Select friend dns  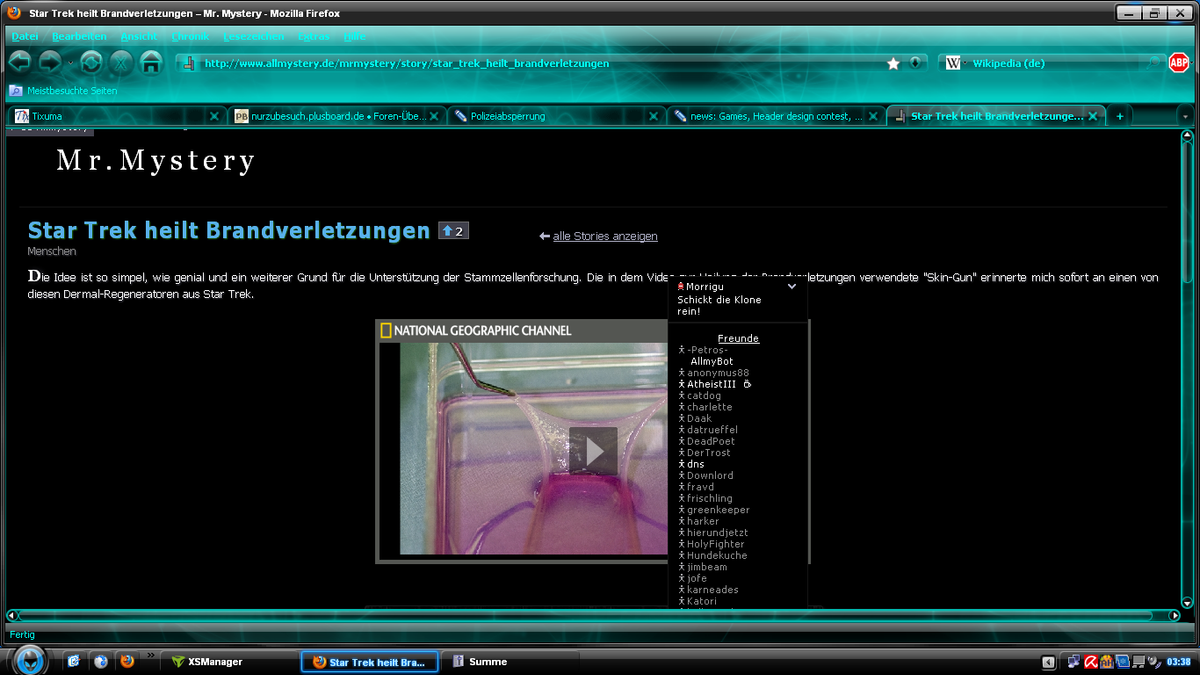tap(696, 464)
